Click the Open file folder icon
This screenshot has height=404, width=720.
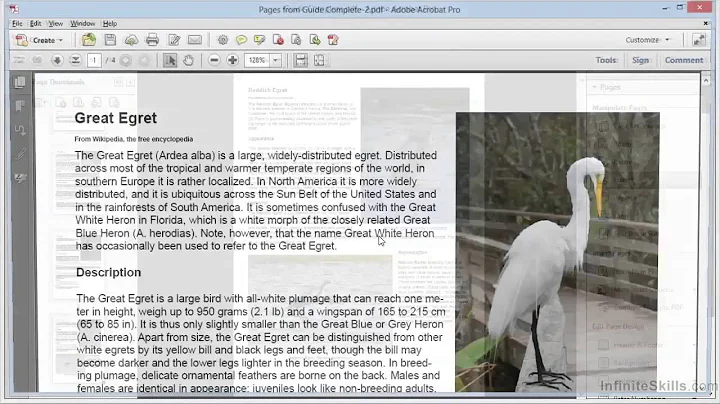click(x=89, y=40)
